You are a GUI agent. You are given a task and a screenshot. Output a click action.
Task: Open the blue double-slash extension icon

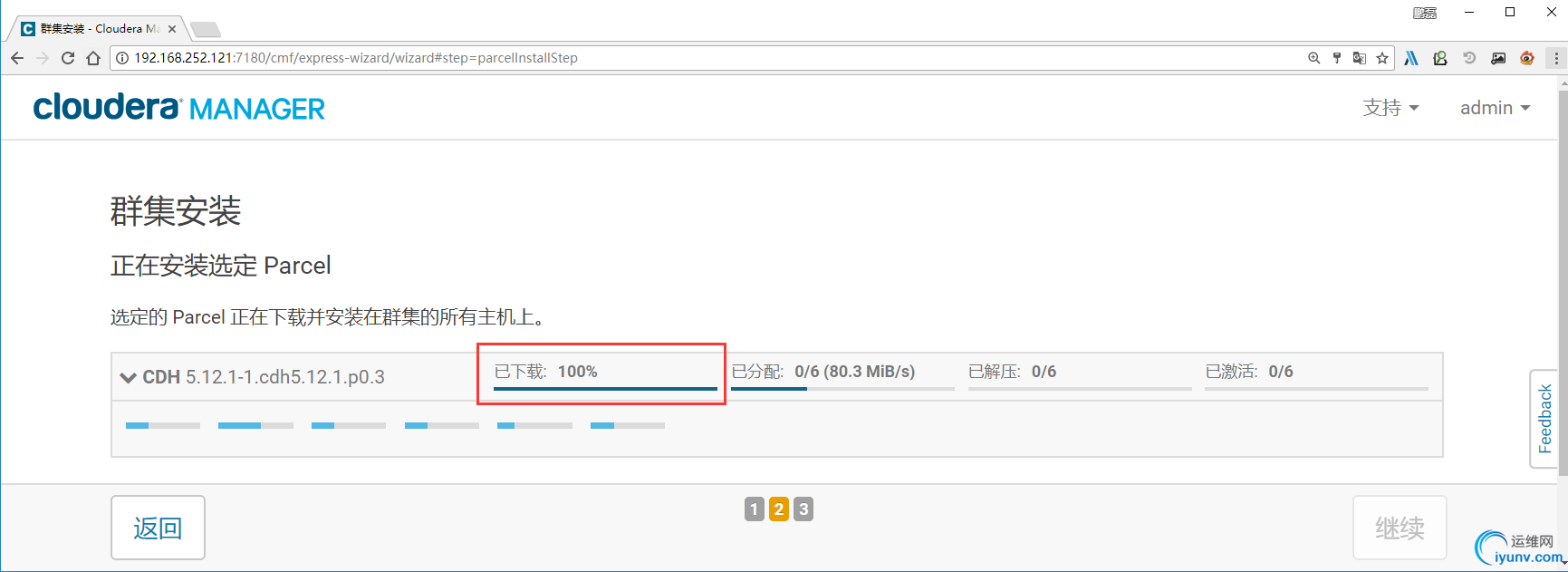(x=1411, y=58)
